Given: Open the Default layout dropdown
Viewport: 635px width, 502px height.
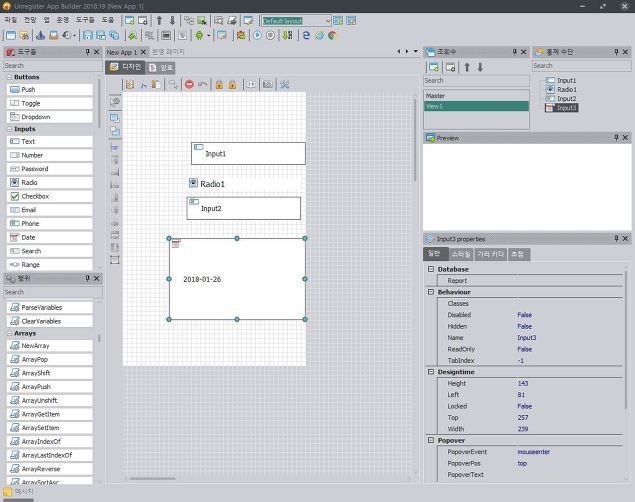Looking at the screenshot, I should [x=328, y=21].
